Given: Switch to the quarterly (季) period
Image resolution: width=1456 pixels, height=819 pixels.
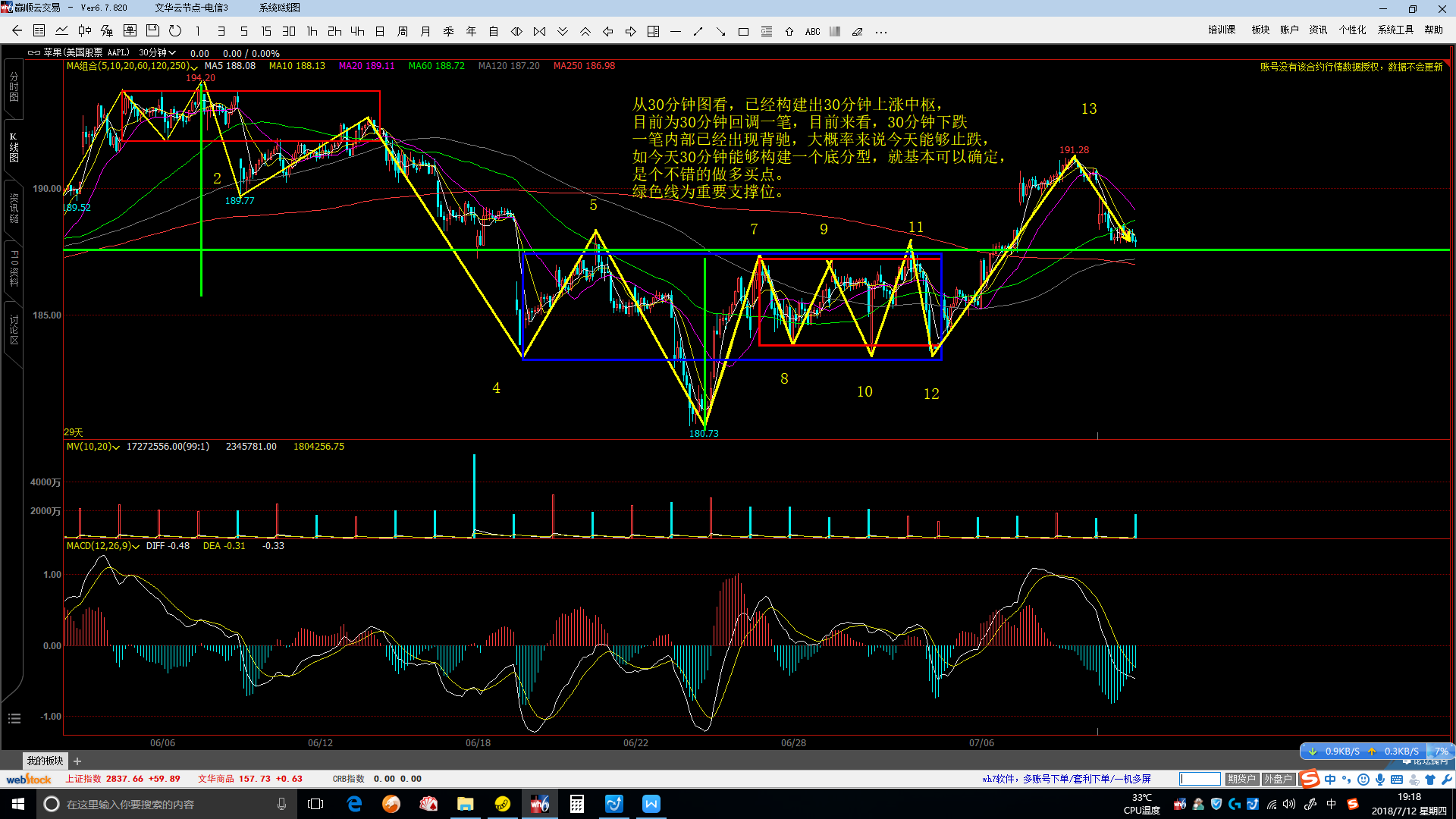Looking at the screenshot, I should point(448,31).
